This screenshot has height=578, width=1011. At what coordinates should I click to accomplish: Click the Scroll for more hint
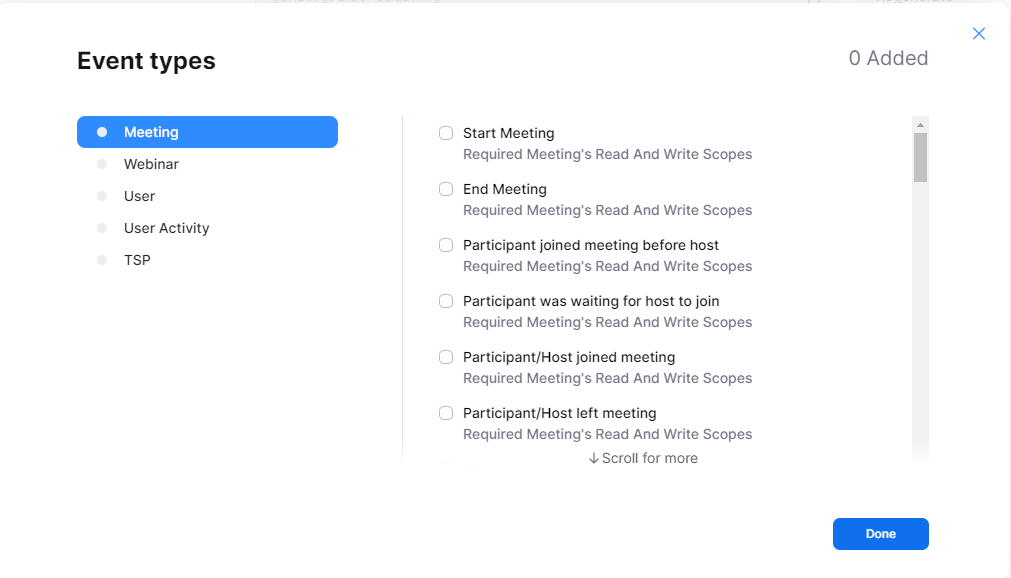click(x=643, y=458)
